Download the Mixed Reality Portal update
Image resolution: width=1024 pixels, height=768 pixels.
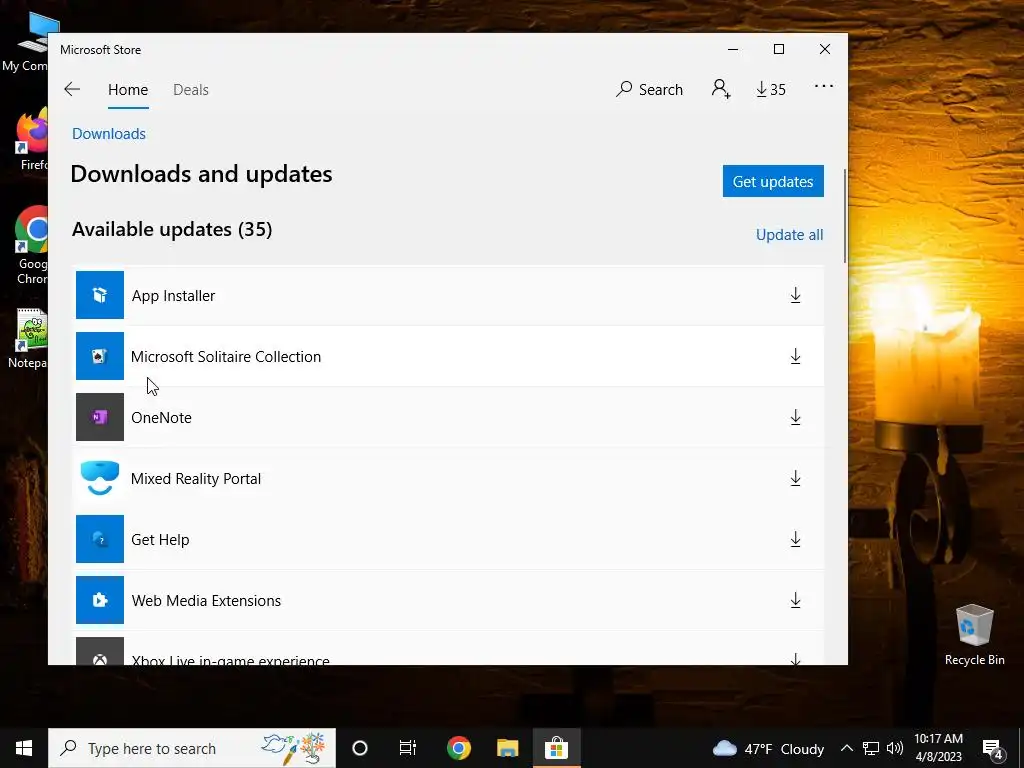click(795, 479)
